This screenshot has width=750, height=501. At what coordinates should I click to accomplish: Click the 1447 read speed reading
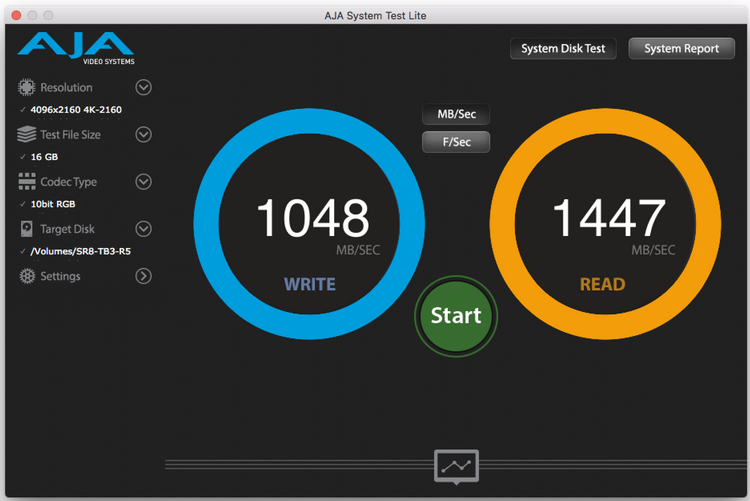pyautogui.click(x=608, y=218)
